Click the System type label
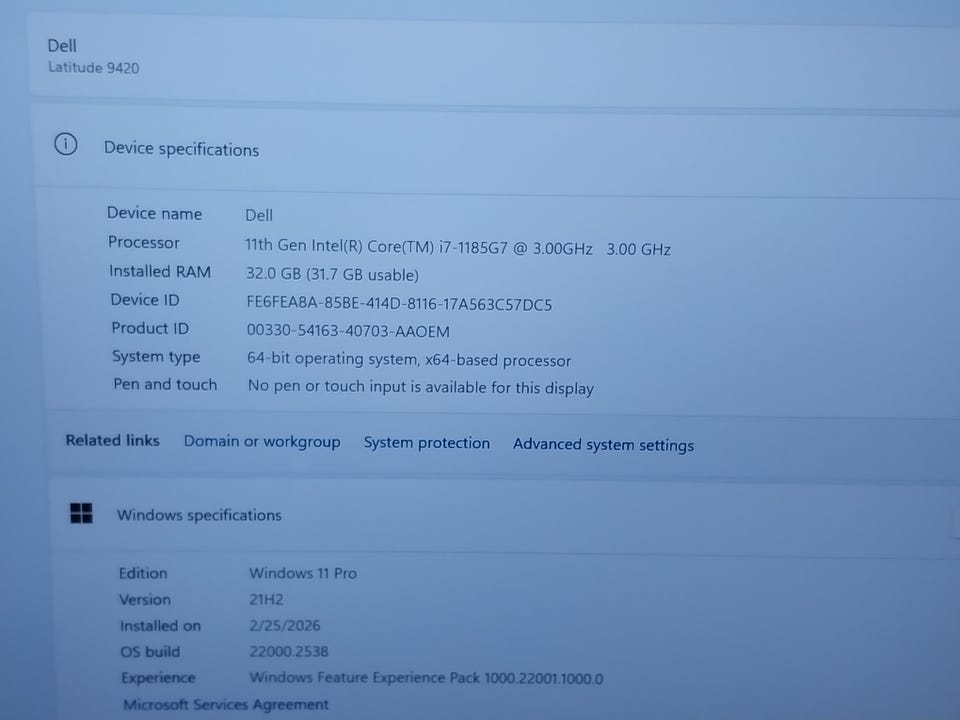This screenshot has width=960, height=720. 156,356
